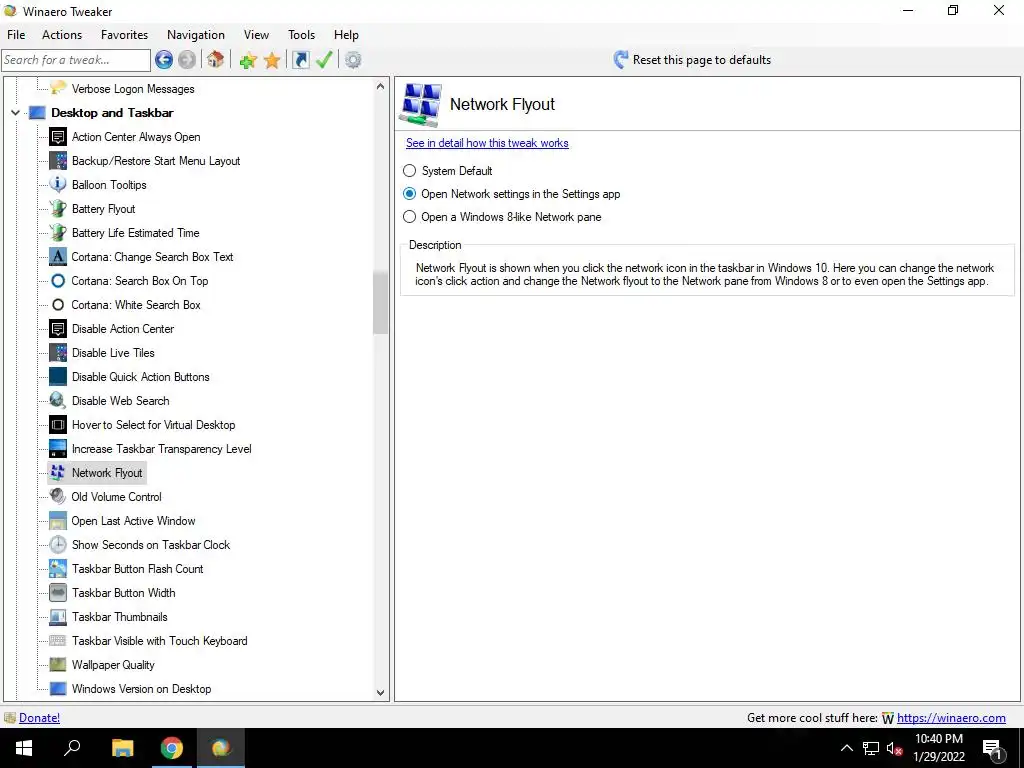Click the tree panel scrollbar thumb
Image resolution: width=1024 pixels, height=768 pixels.
click(381, 303)
